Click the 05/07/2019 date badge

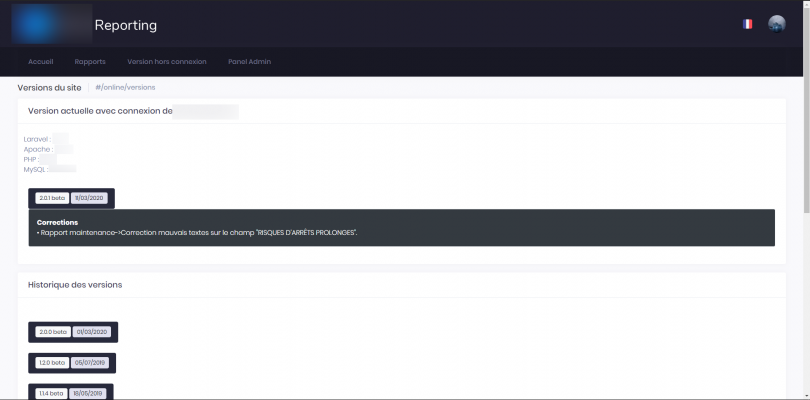coord(91,362)
